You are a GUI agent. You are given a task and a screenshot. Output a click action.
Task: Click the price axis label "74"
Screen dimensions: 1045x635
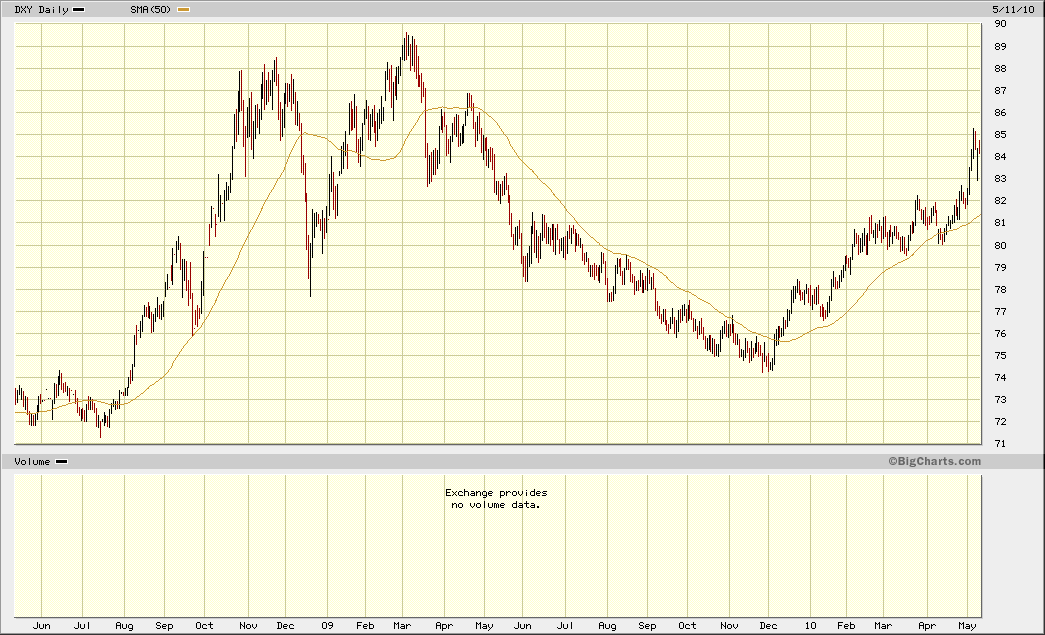point(1000,377)
